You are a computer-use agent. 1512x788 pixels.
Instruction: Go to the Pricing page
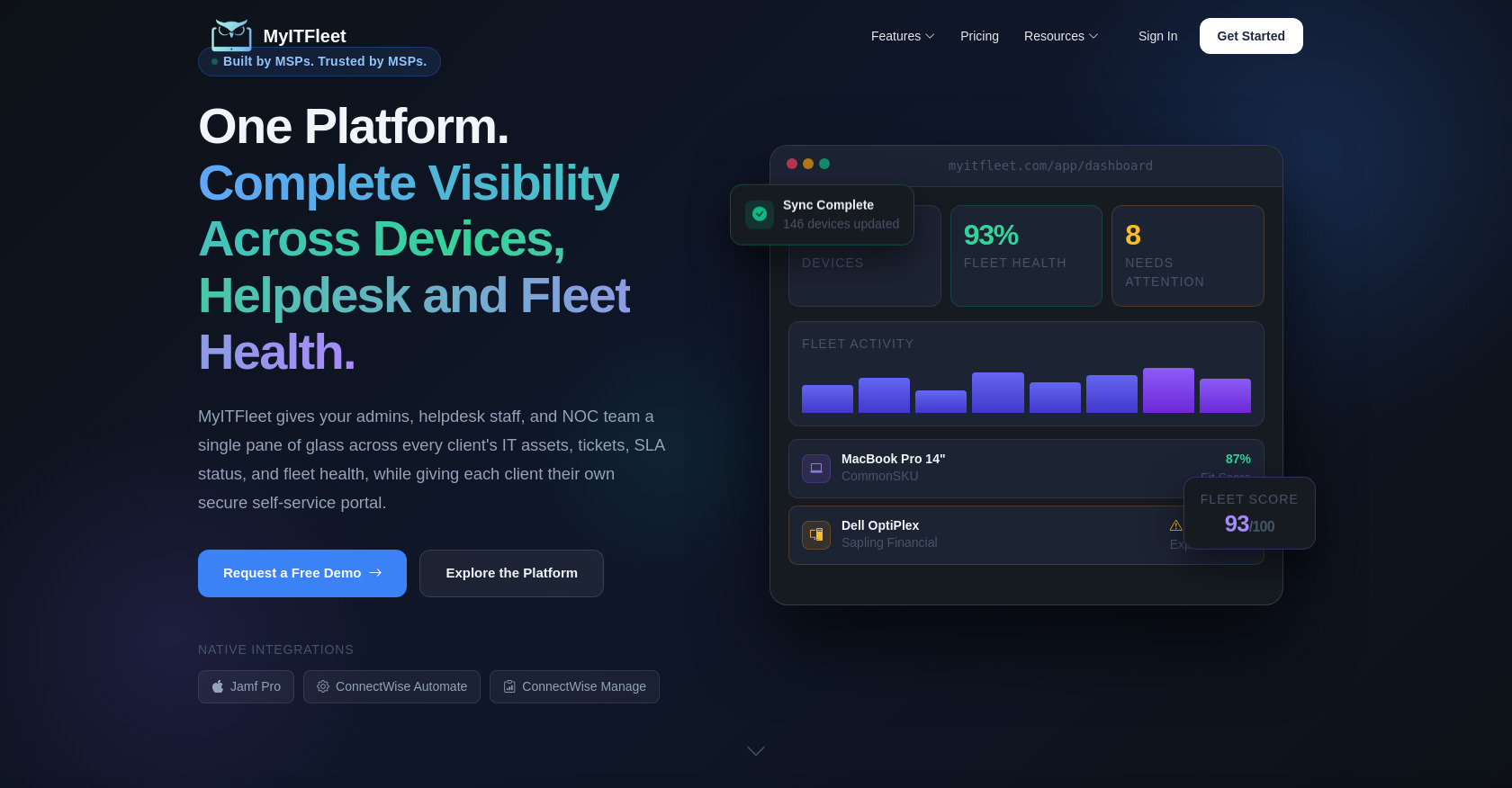[x=979, y=36]
